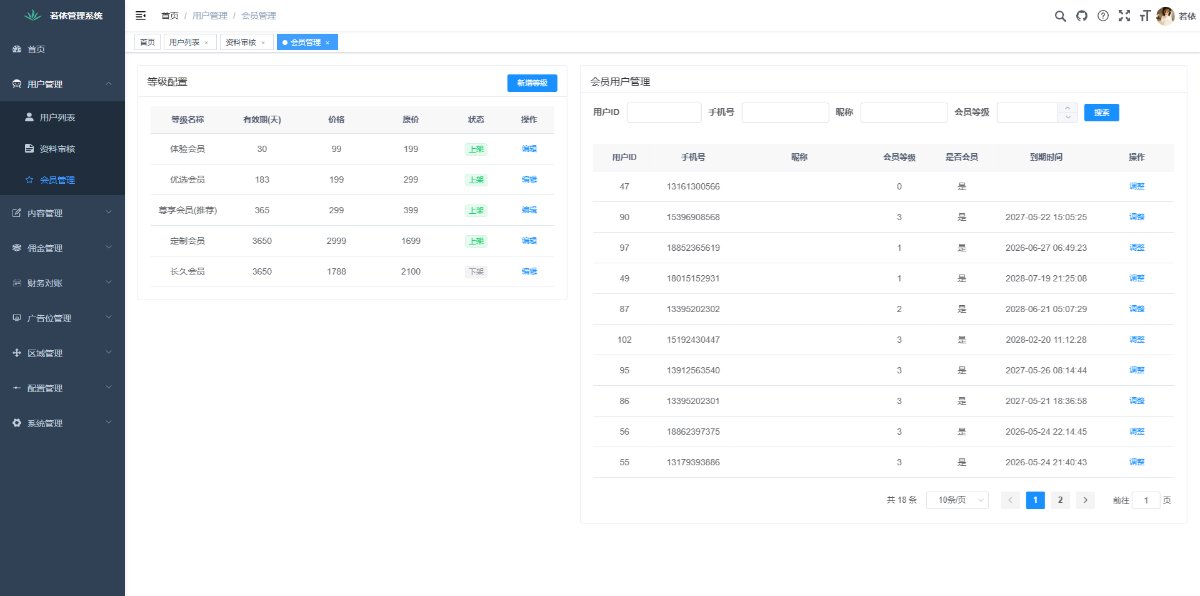
Task: Expand the 区域管理 sidebar group chevron
Action: pyautogui.click(x=108, y=353)
